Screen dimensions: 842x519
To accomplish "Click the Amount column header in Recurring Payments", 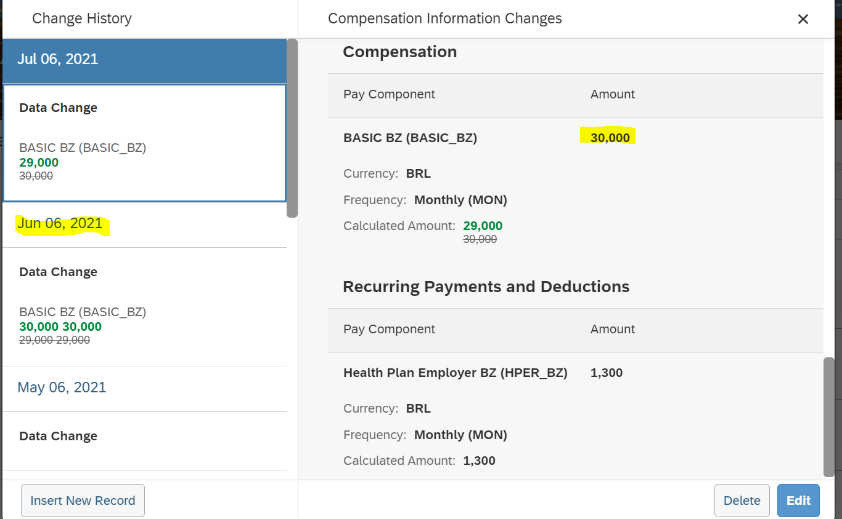I will 612,329.
